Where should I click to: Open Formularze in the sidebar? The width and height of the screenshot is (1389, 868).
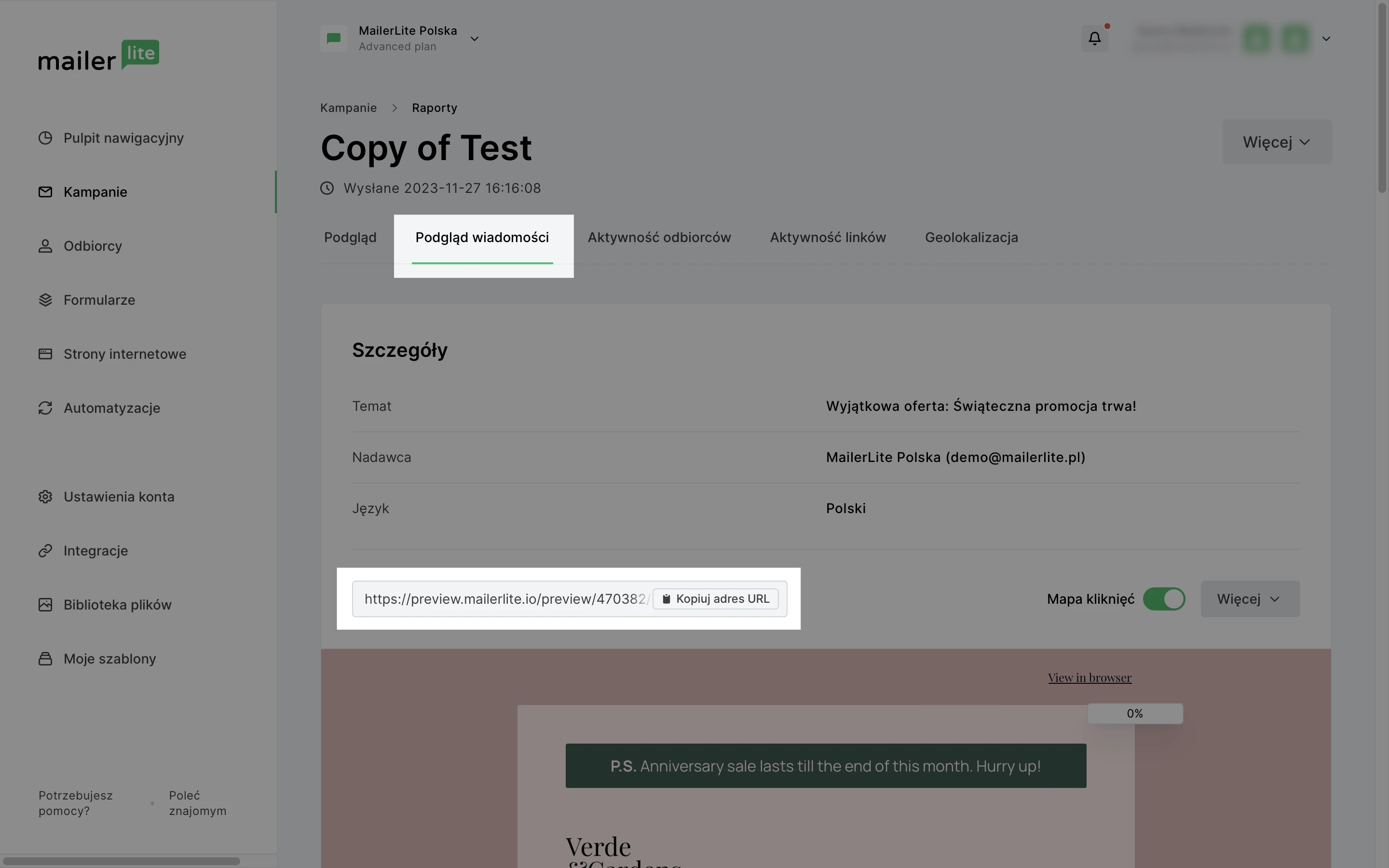(99, 299)
